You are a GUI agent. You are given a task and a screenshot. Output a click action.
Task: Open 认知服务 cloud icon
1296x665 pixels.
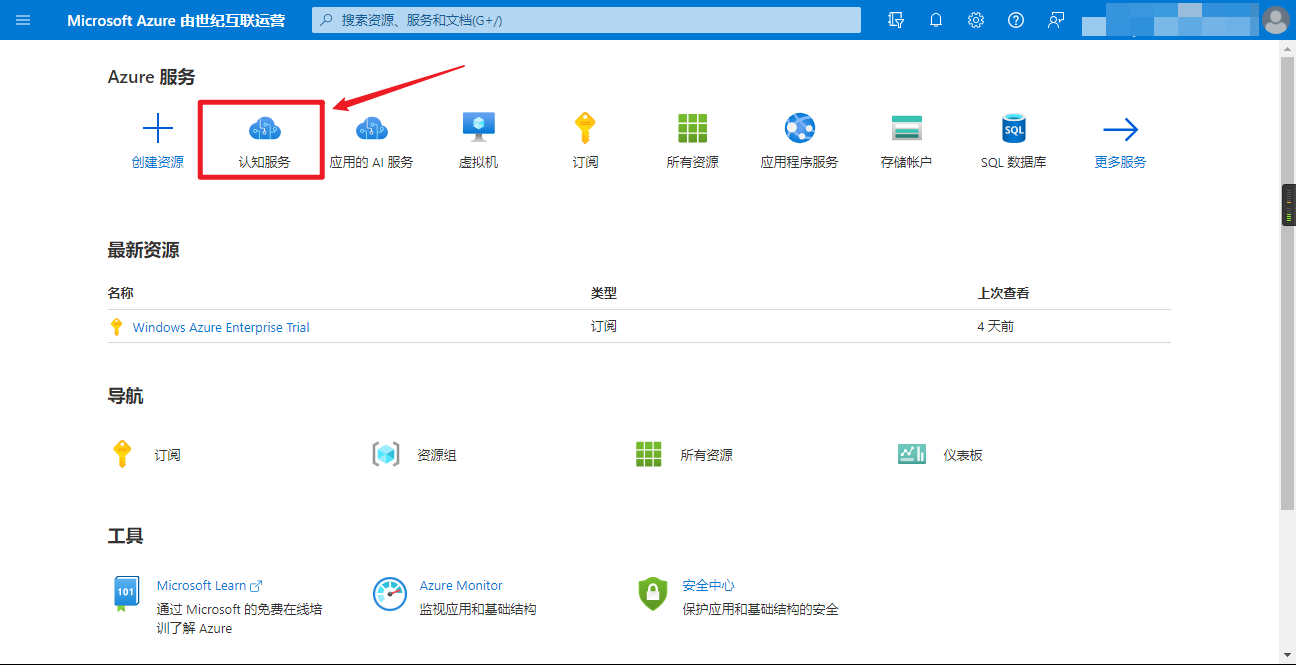265,128
